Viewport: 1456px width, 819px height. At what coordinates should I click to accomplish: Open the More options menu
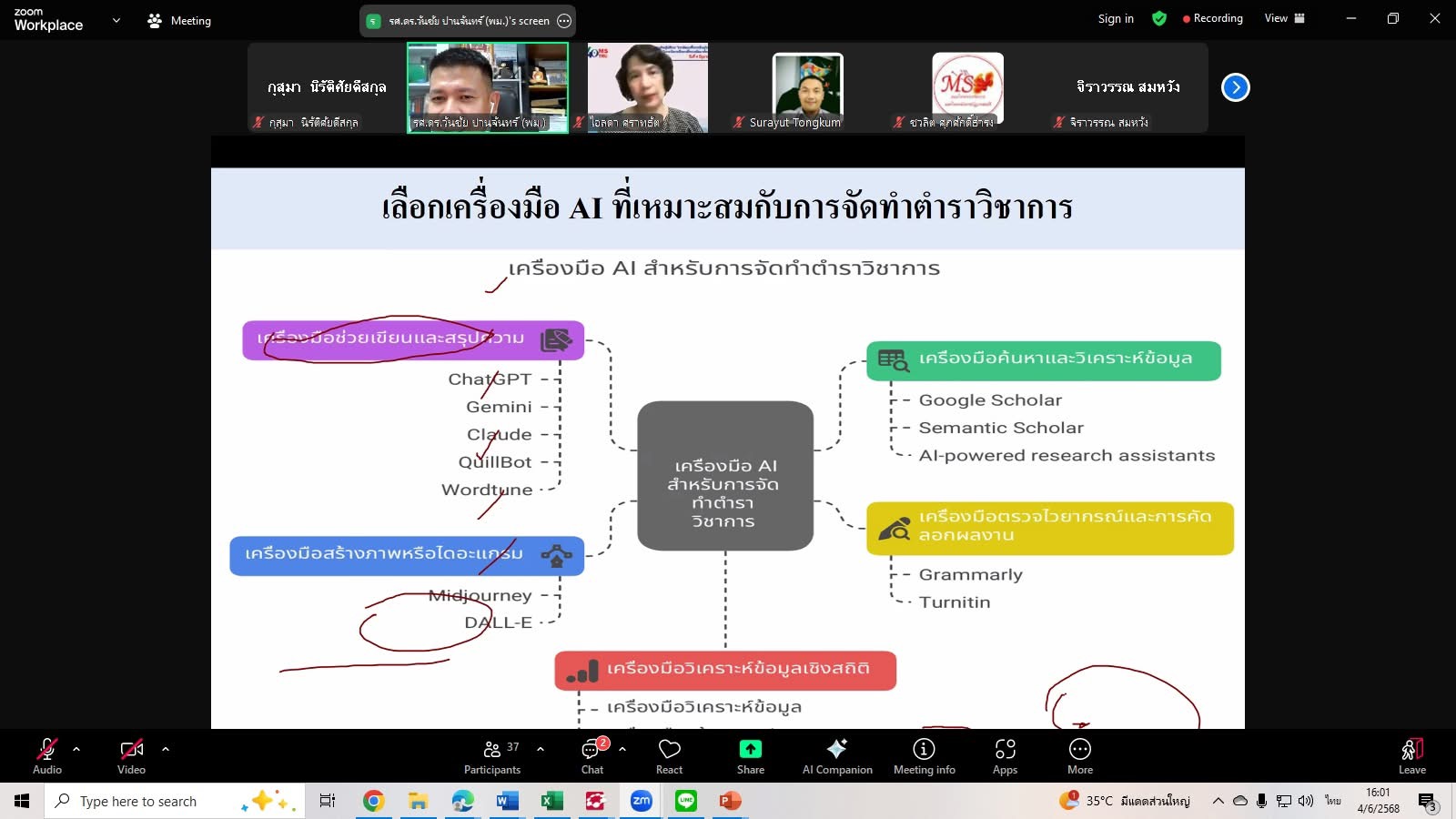point(1080,755)
